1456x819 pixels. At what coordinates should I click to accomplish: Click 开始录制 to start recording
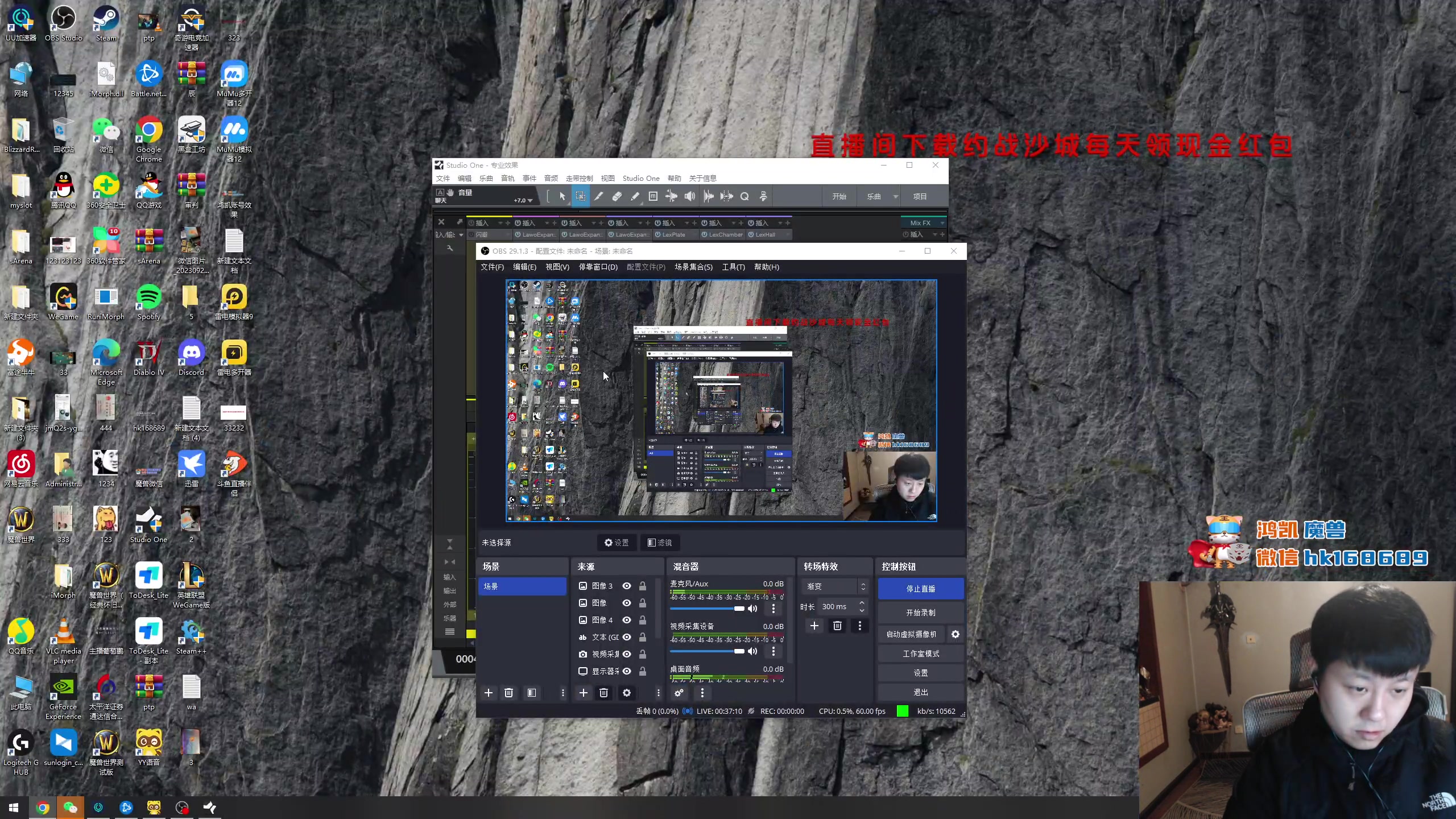921,613
